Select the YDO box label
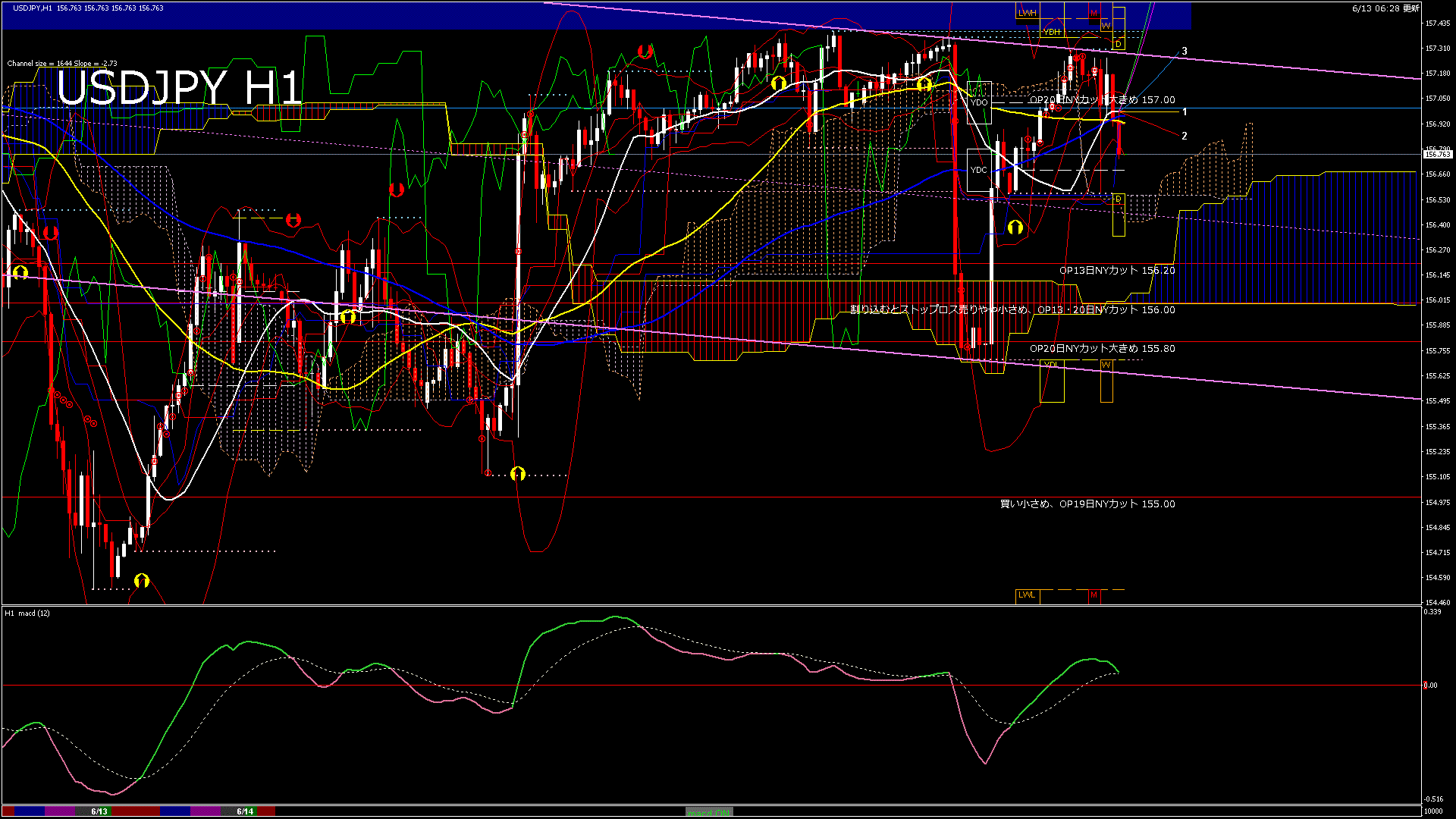 click(979, 102)
